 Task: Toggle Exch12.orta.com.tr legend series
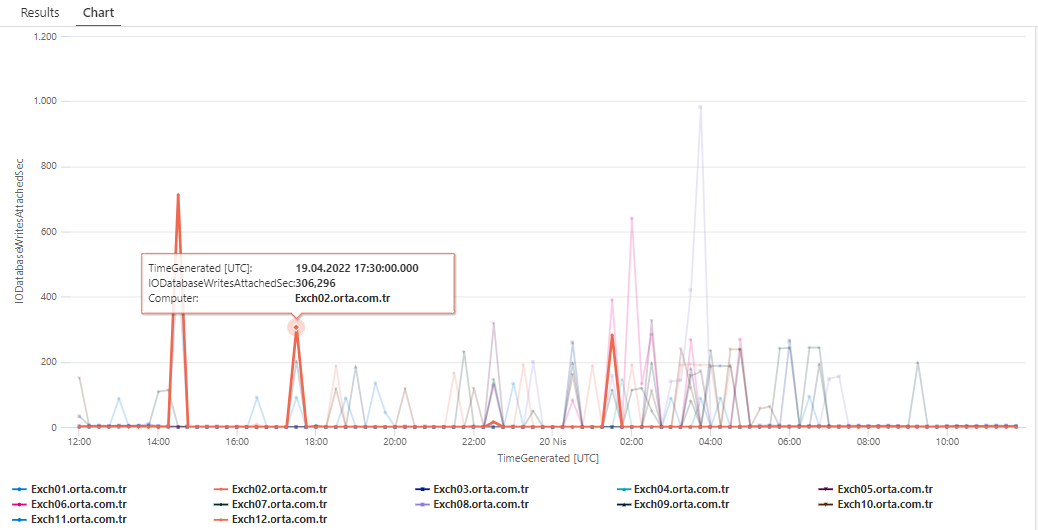[270, 519]
